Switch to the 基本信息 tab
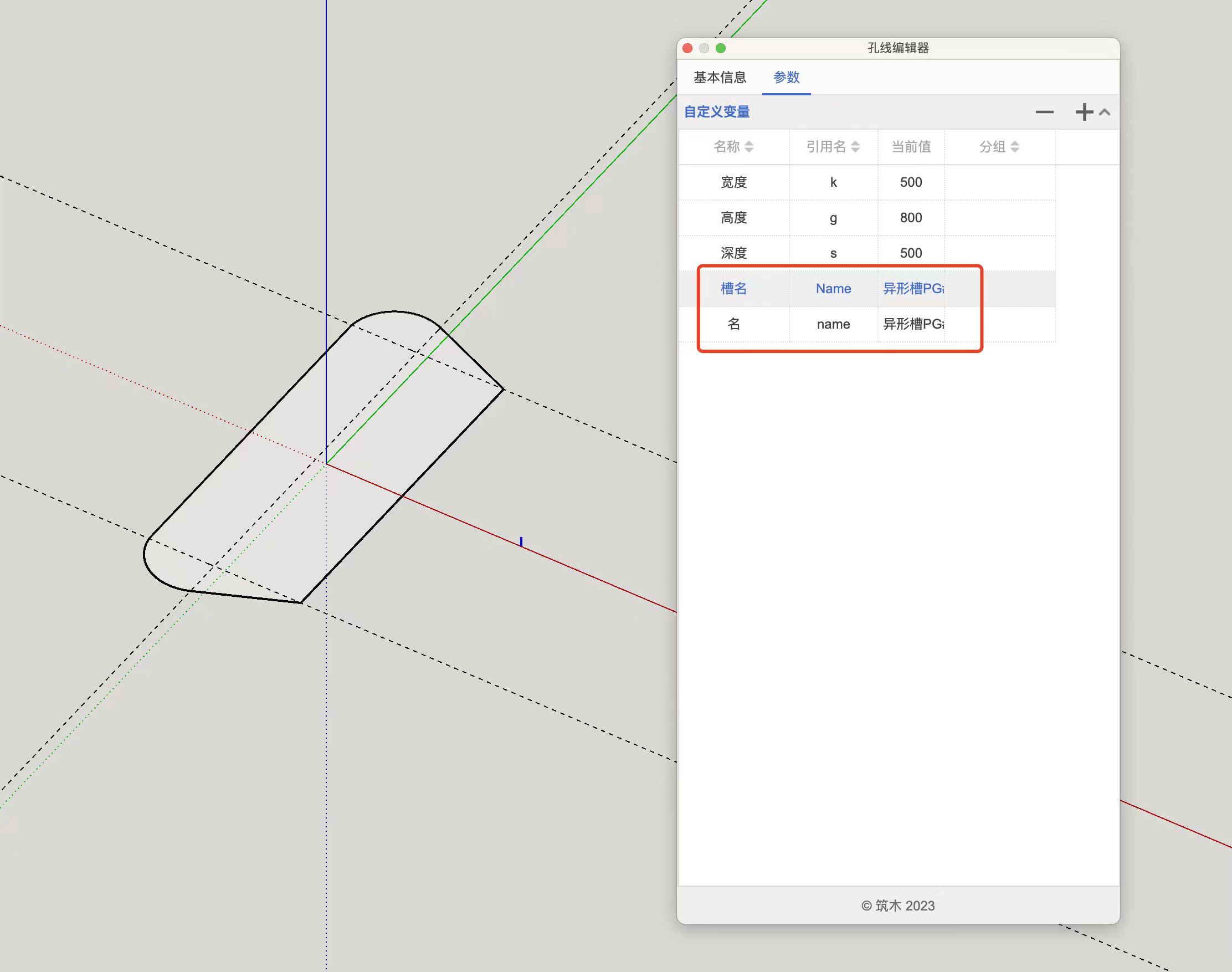The height and width of the screenshot is (972, 1232). coord(720,78)
